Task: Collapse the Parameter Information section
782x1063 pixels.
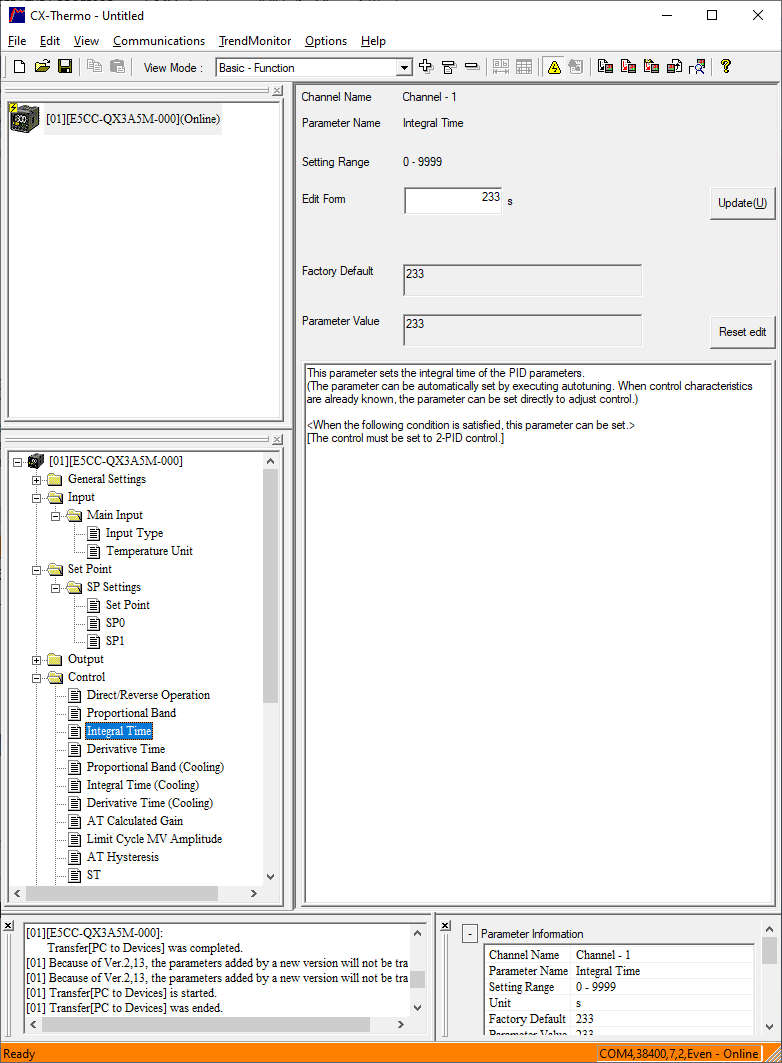Action: [470, 934]
